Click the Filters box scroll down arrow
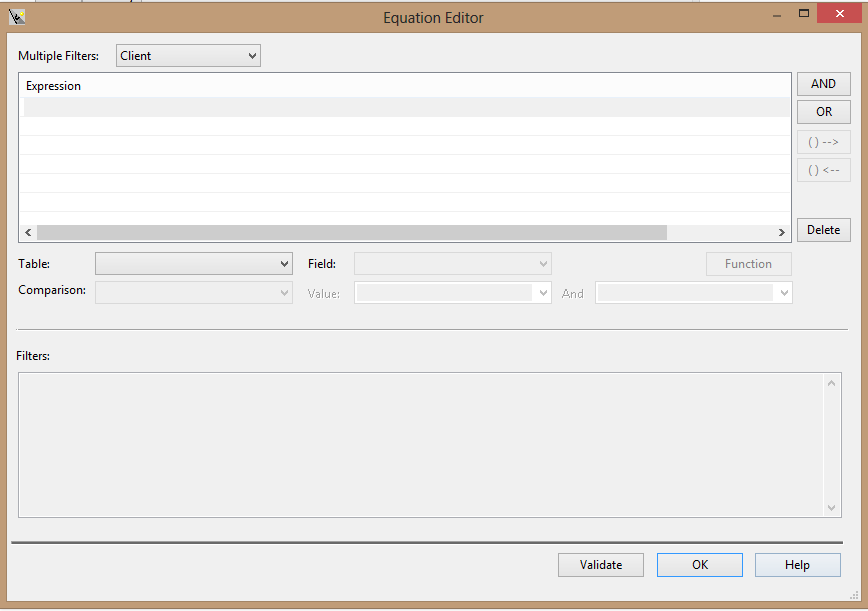This screenshot has height=611, width=868. [831, 507]
